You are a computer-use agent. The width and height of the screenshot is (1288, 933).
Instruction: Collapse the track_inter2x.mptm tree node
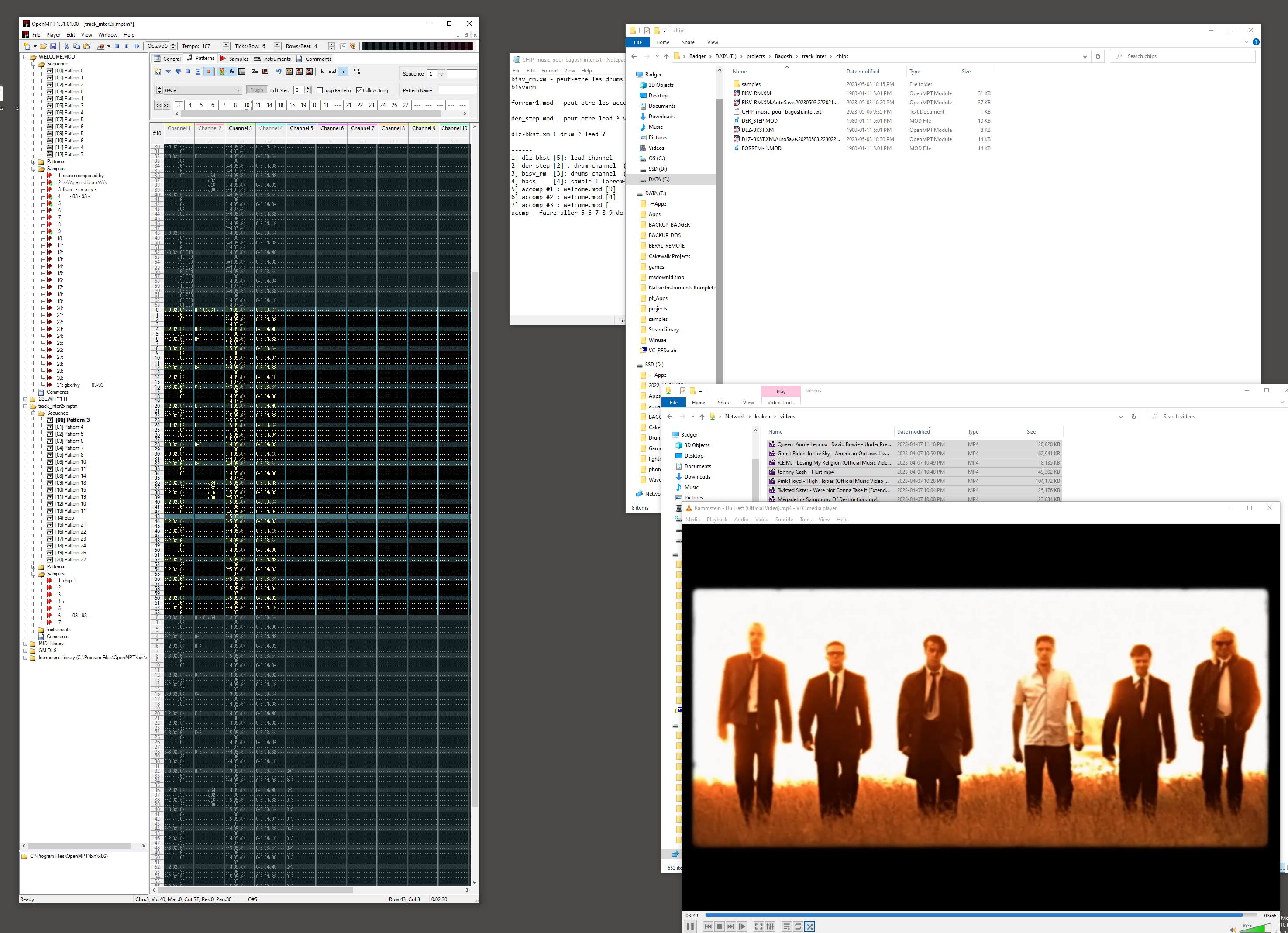click(25, 406)
